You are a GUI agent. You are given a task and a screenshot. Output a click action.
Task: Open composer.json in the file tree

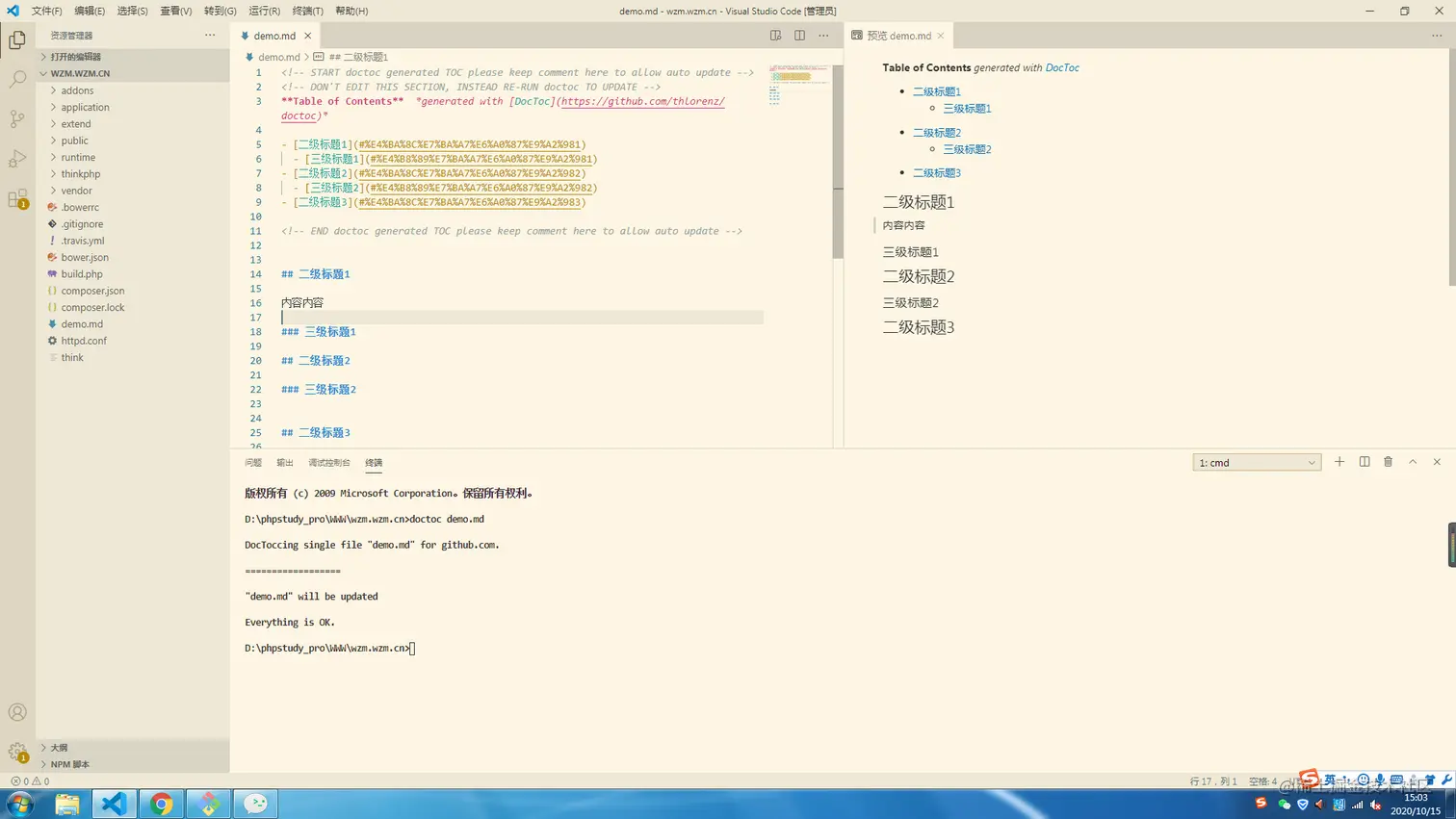133,291
